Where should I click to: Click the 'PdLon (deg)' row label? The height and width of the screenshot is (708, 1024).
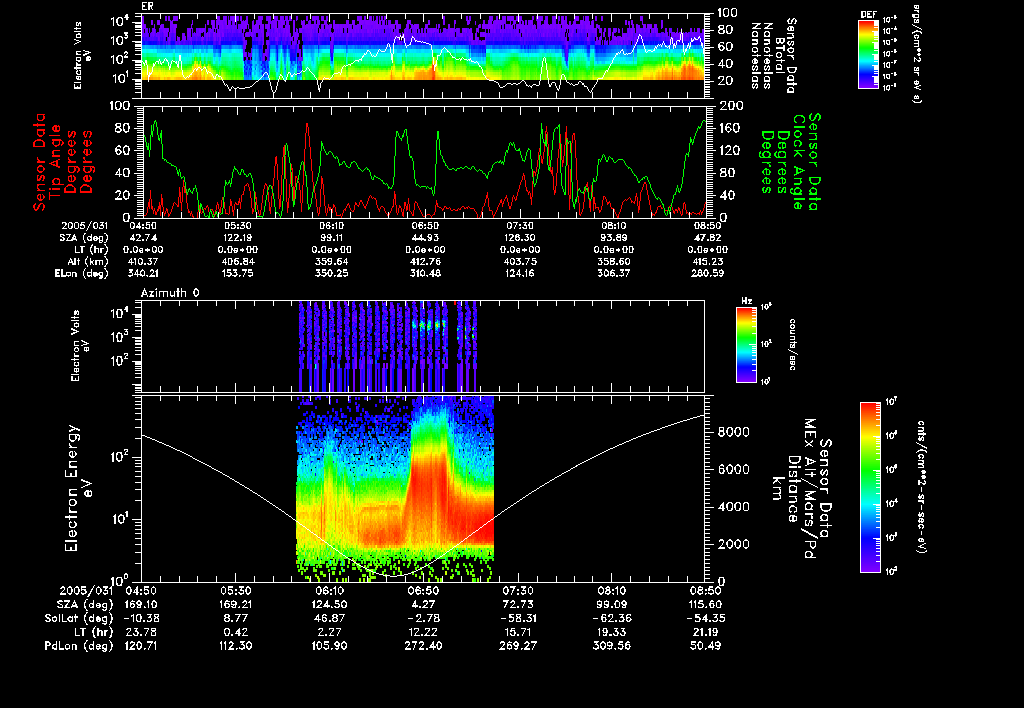[79, 646]
